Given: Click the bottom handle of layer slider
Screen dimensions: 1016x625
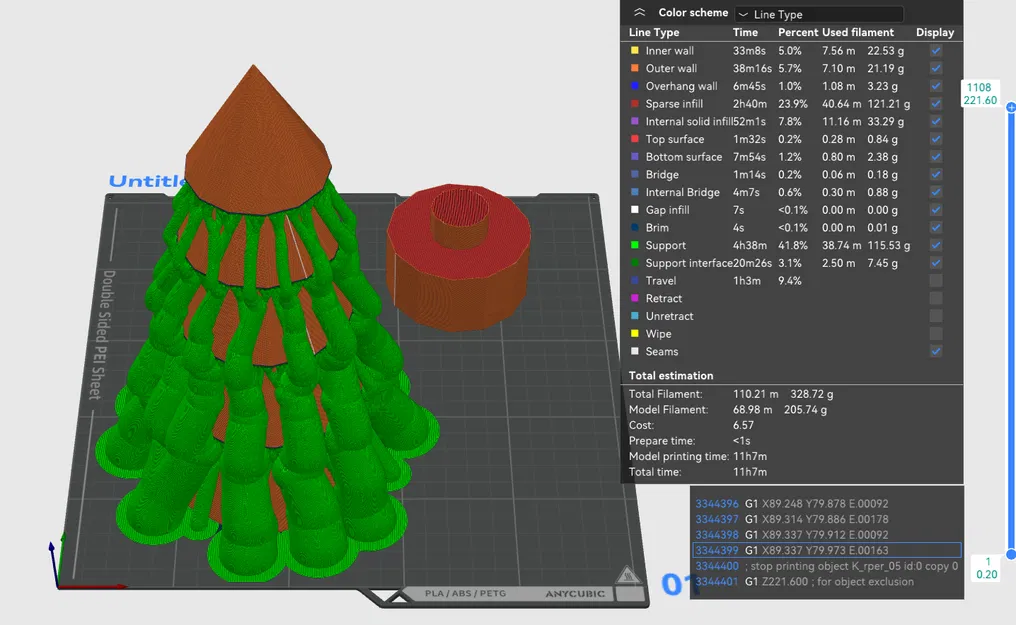Looking at the screenshot, I should (x=1011, y=554).
